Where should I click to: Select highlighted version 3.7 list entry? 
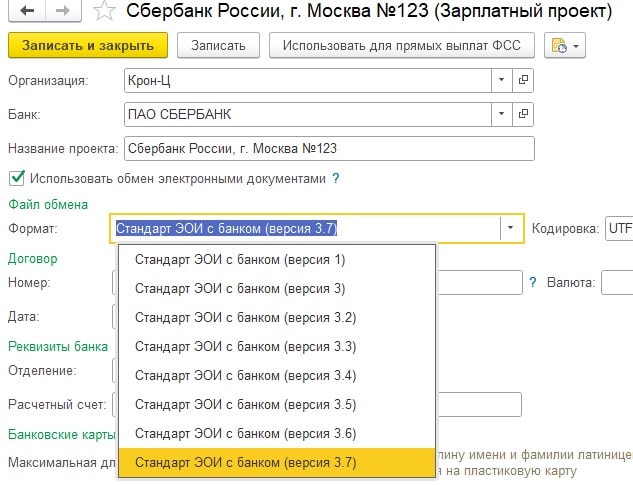click(x=245, y=462)
